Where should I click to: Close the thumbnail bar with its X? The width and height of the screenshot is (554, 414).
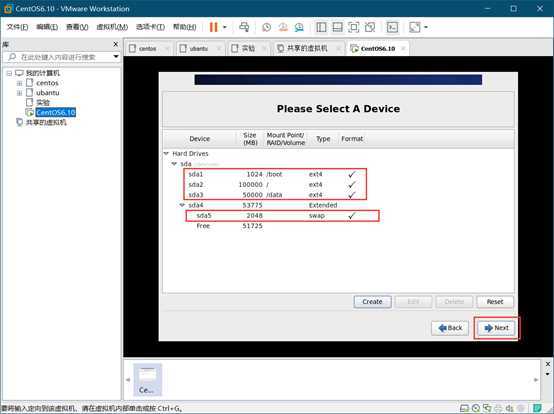coord(548,364)
